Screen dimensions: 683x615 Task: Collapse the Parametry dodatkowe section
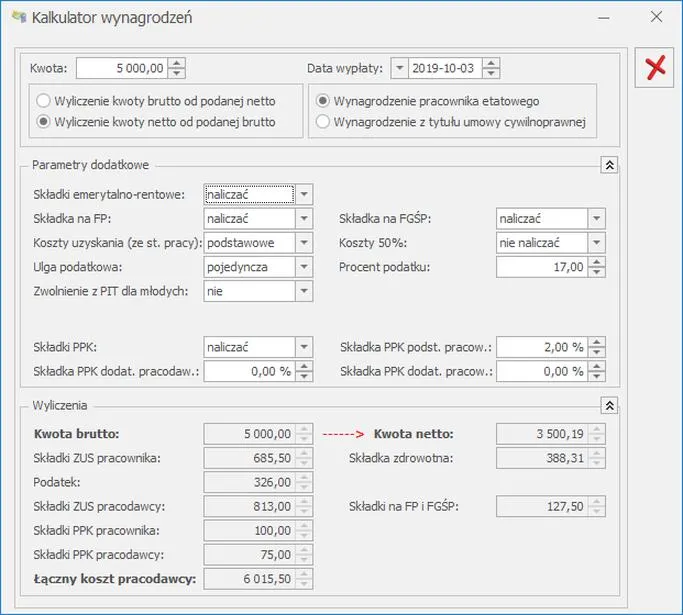[608, 165]
